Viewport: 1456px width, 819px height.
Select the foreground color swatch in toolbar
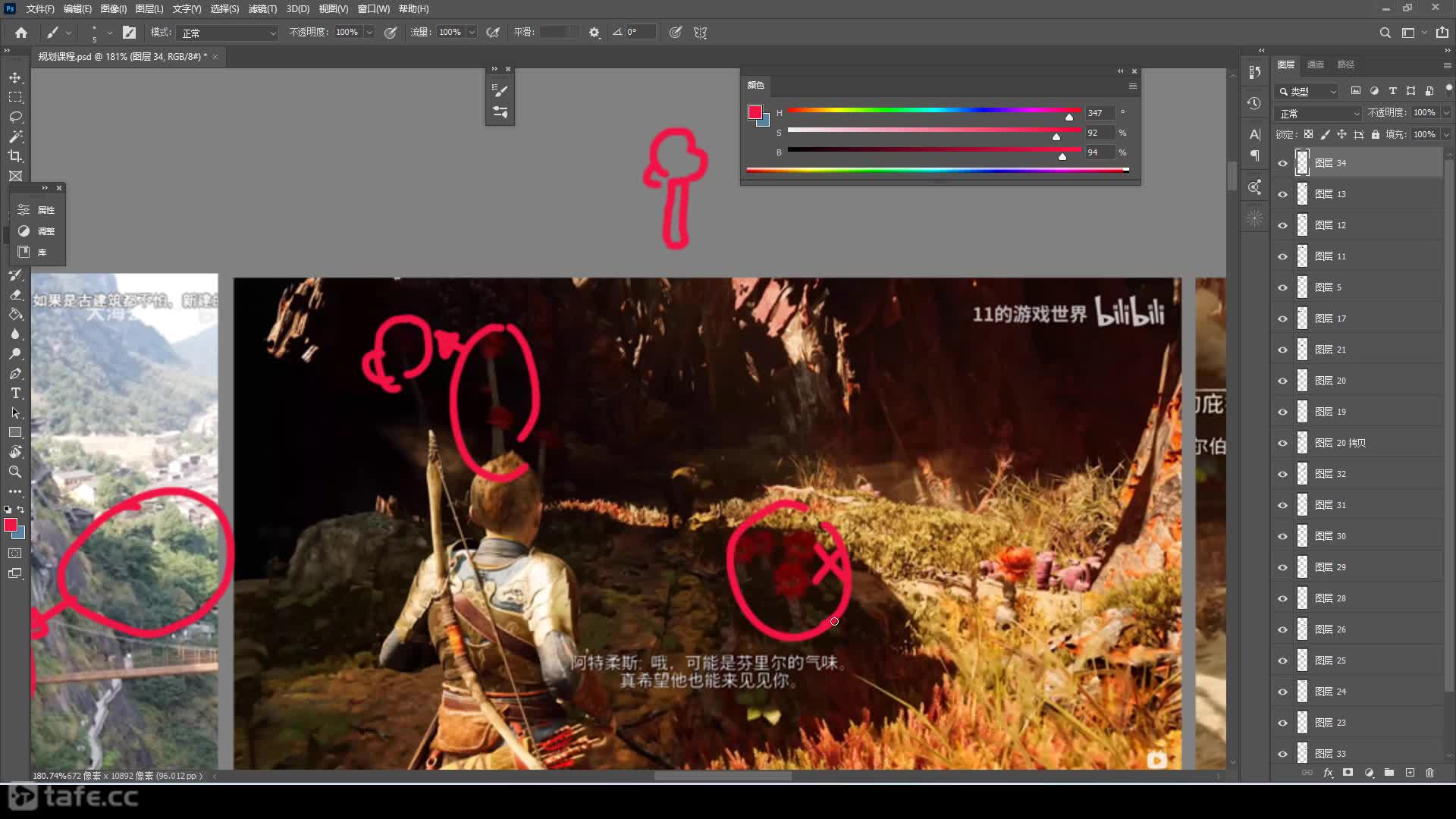pos(11,524)
